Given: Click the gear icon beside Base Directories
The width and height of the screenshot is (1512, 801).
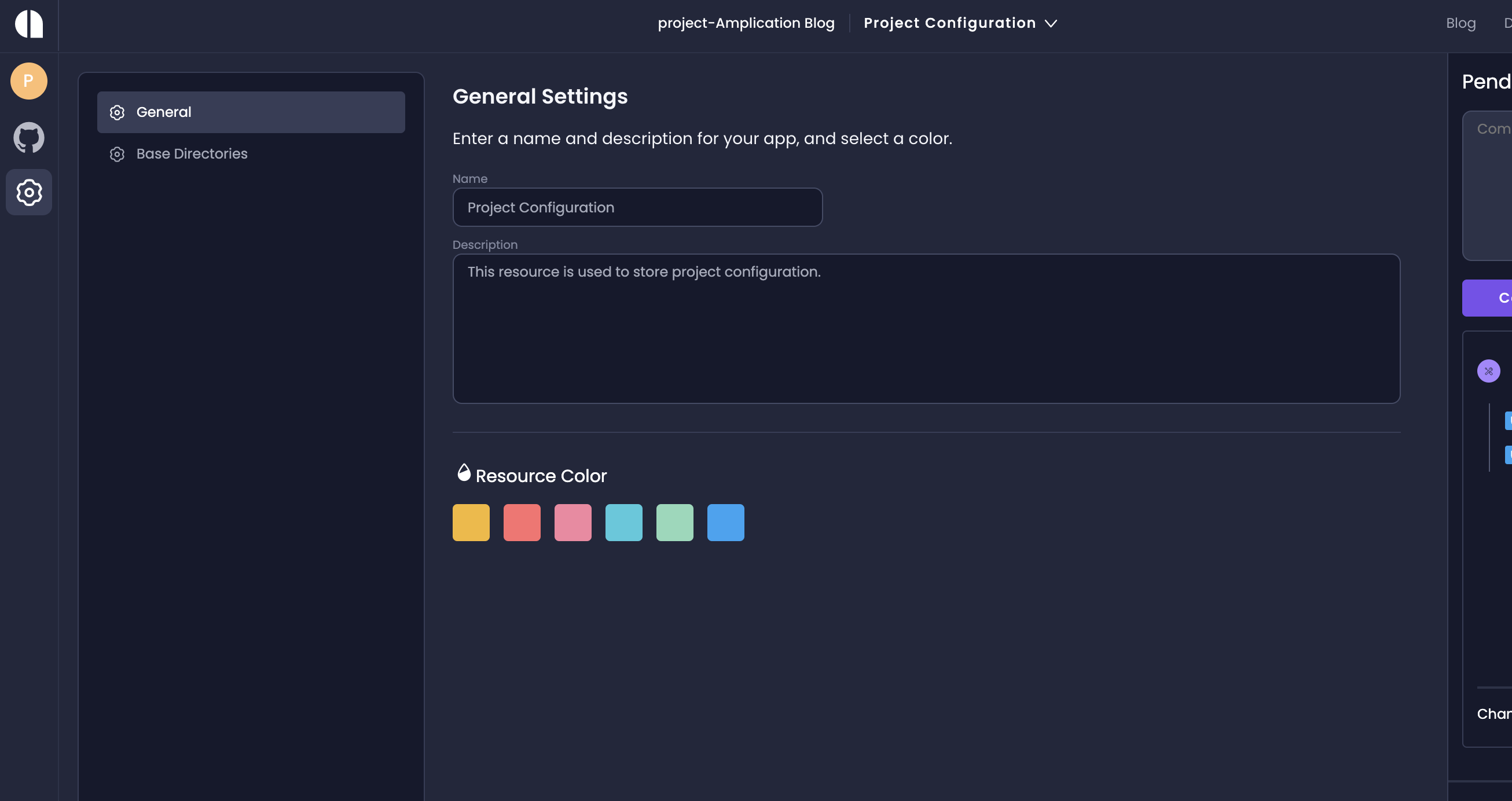Looking at the screenshot, I should tap(117, 154).
